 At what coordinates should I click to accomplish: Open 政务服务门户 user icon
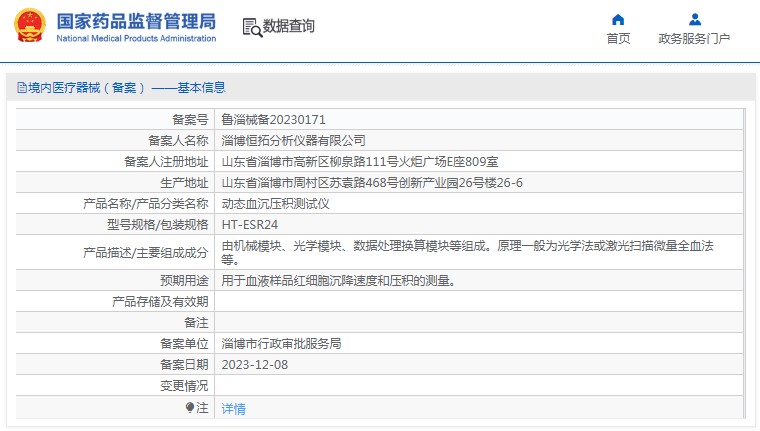click(x=695, y=19)
